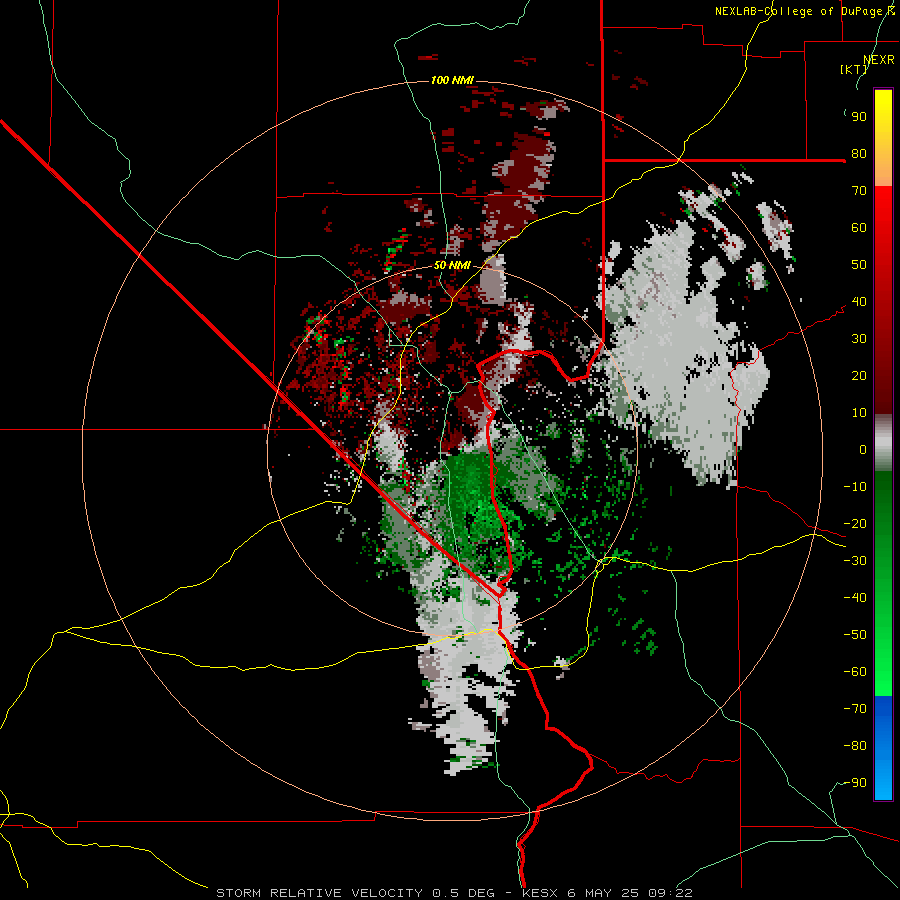Click the -80 value on velocity scale
900x900 pixels.
coord(855,746)
